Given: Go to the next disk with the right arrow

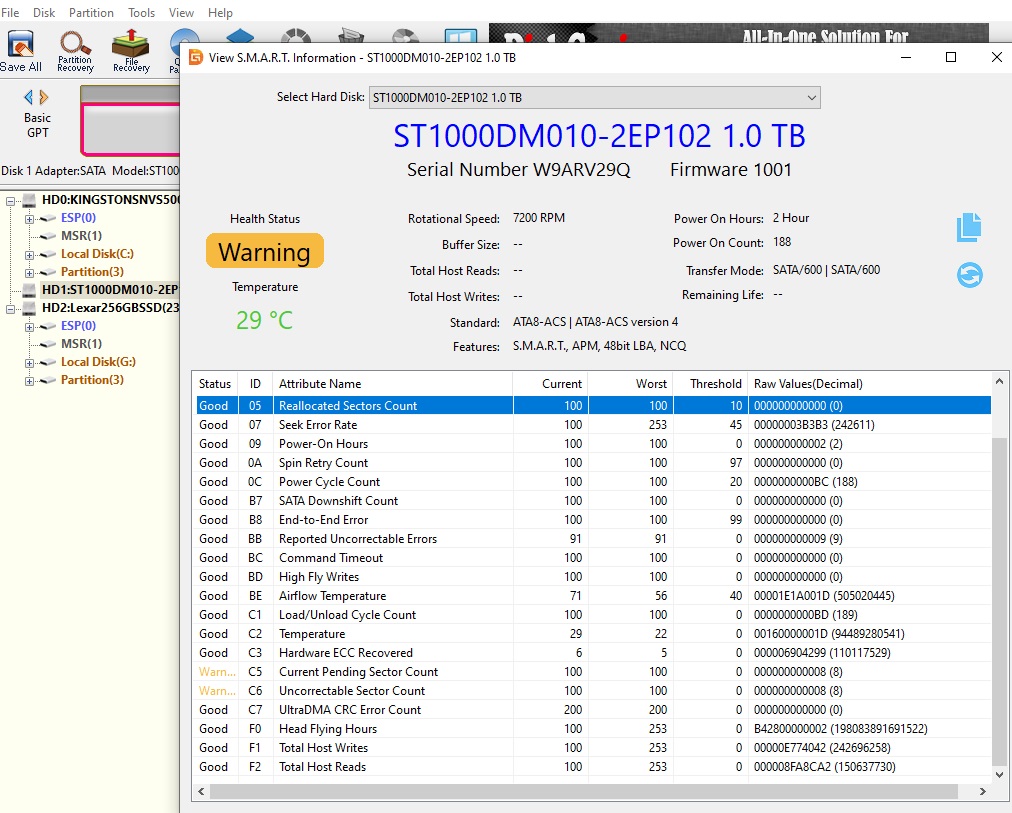Looking at the screenshot, I should coord(44,97).
